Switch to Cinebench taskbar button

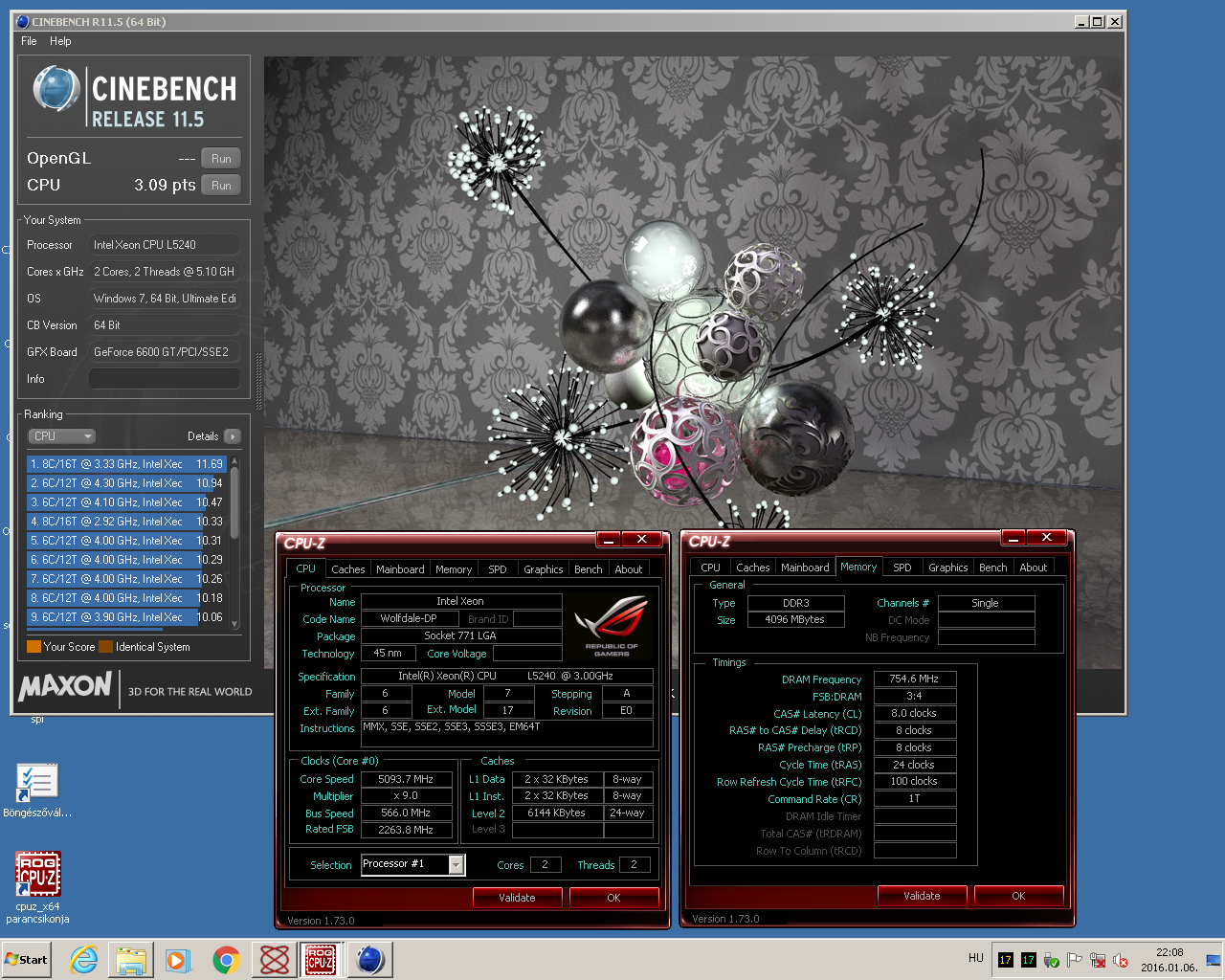[369, 960]
